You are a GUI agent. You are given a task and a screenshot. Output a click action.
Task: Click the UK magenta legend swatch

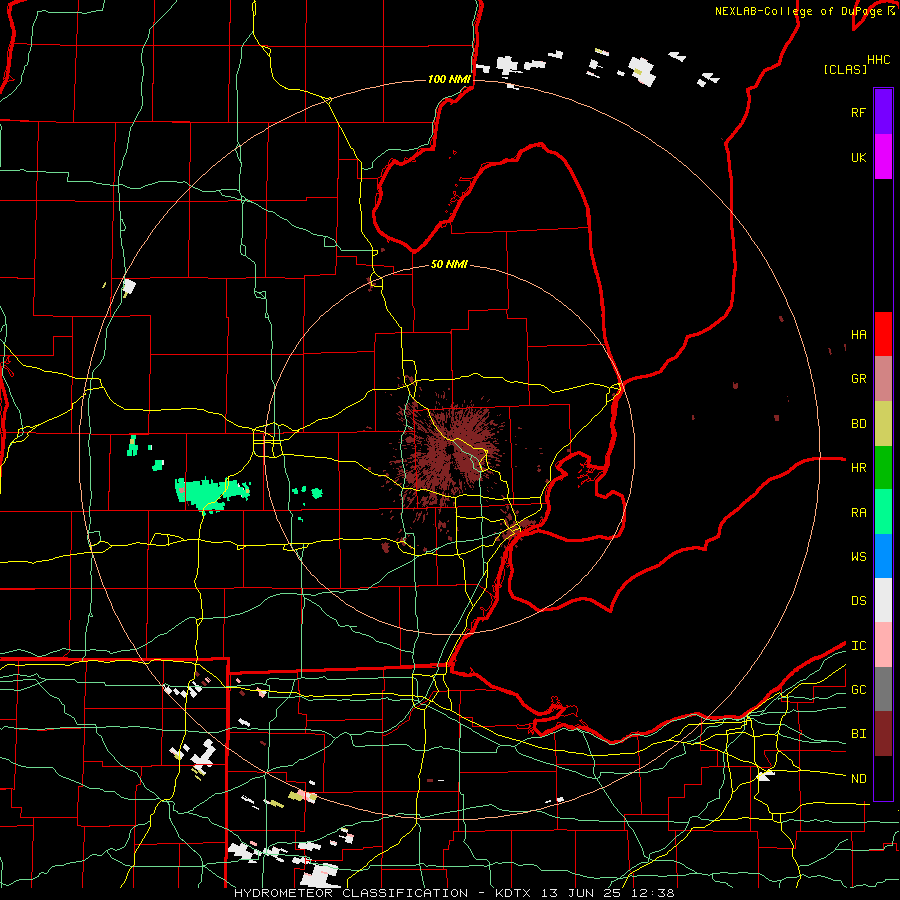883,157
